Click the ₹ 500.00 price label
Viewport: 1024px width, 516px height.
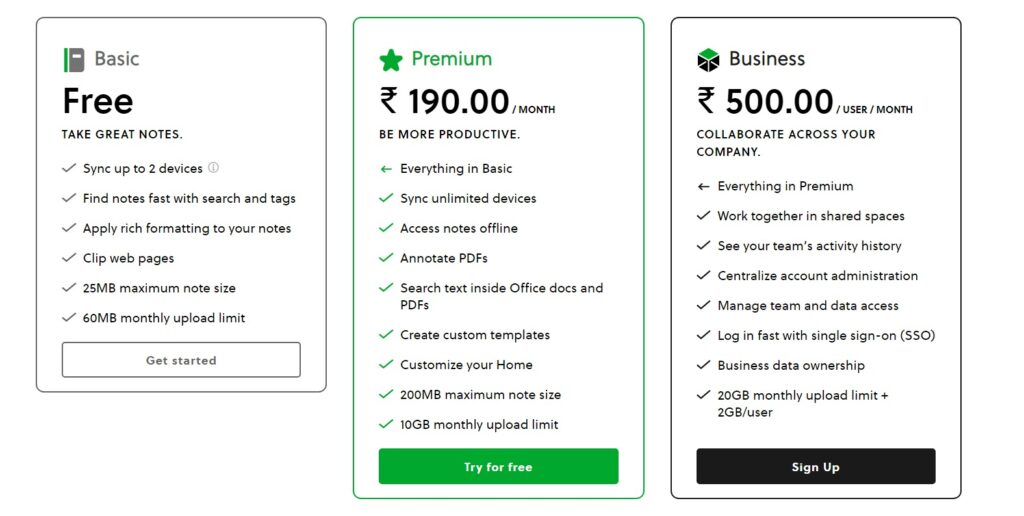point(765,102)
